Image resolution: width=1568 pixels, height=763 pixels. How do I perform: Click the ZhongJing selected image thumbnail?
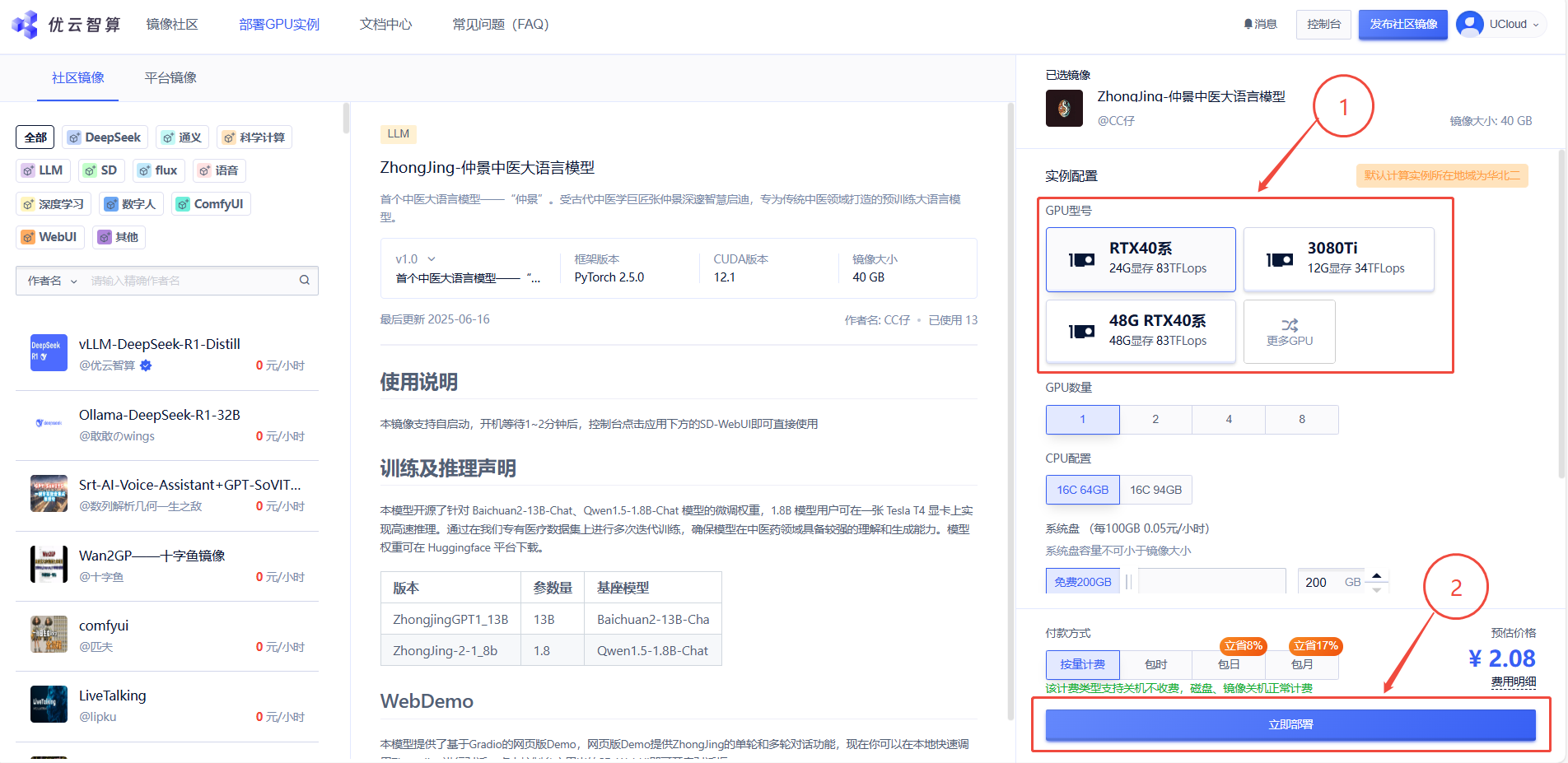(x=1064, y=108)
